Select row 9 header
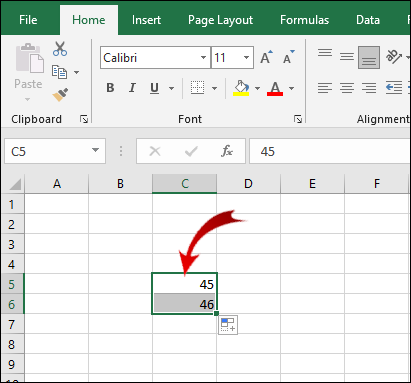Screen dimensions: 411x383 13,364
